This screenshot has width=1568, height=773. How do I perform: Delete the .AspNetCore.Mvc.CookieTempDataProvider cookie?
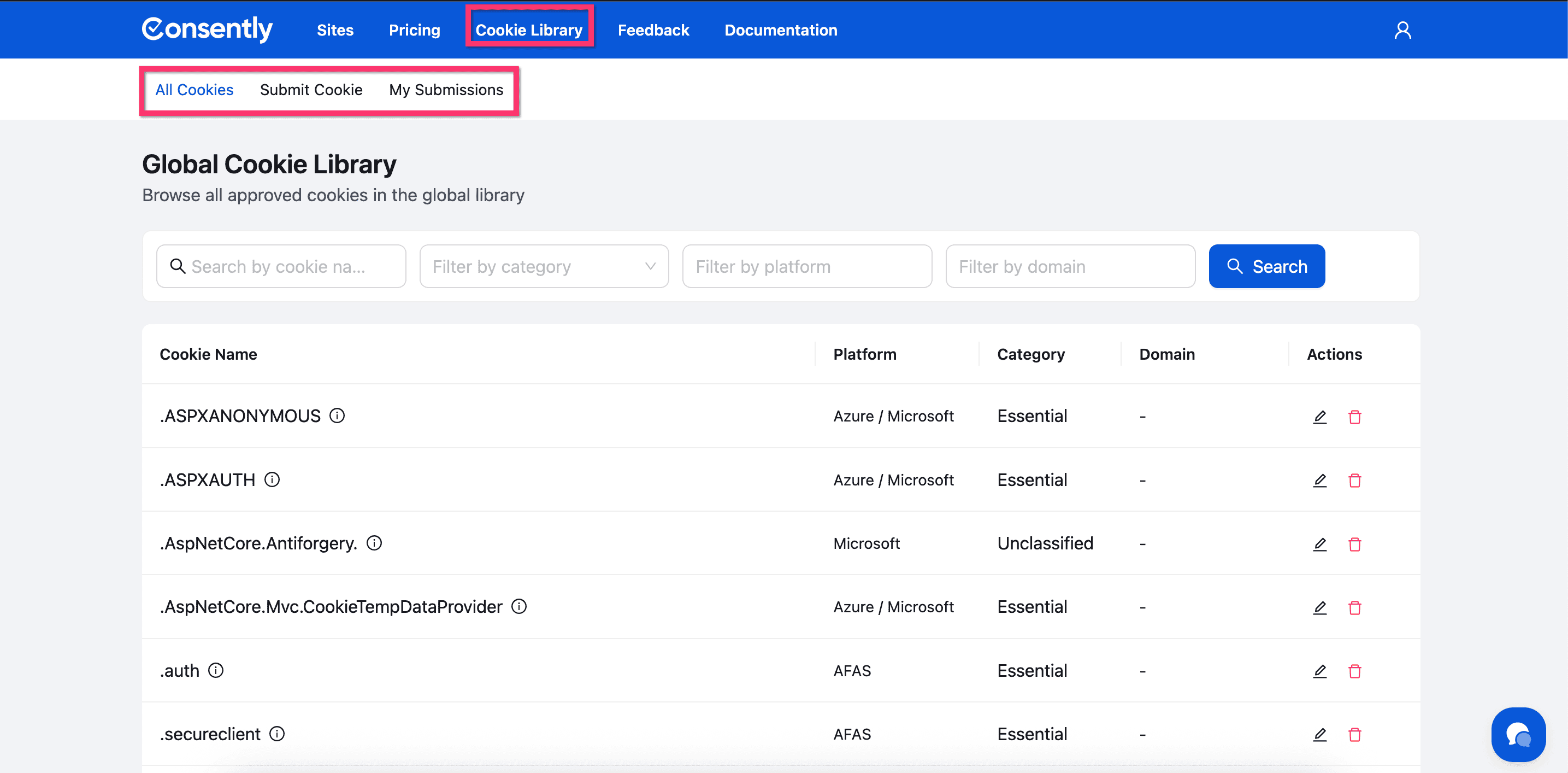[1354, 607]
